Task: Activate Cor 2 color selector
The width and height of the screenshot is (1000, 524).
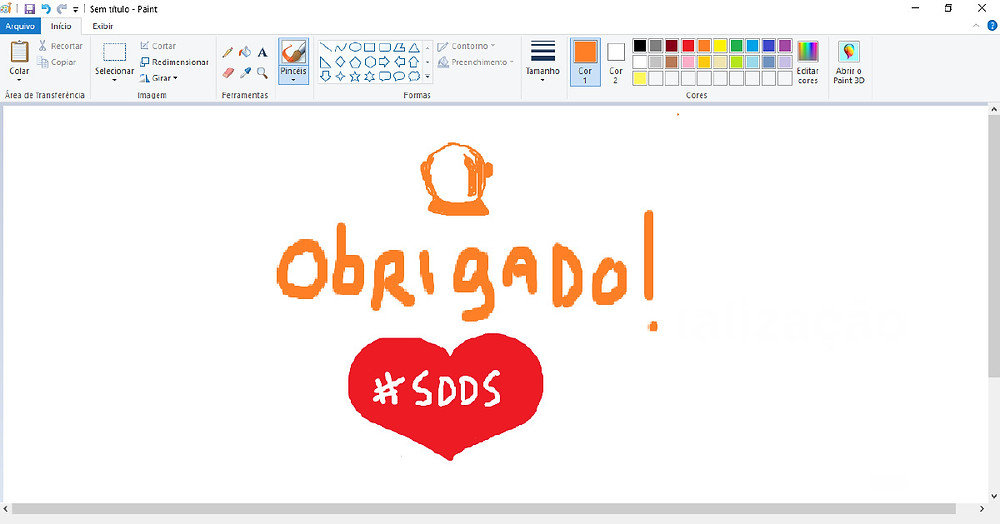Action: pos(615,62)
